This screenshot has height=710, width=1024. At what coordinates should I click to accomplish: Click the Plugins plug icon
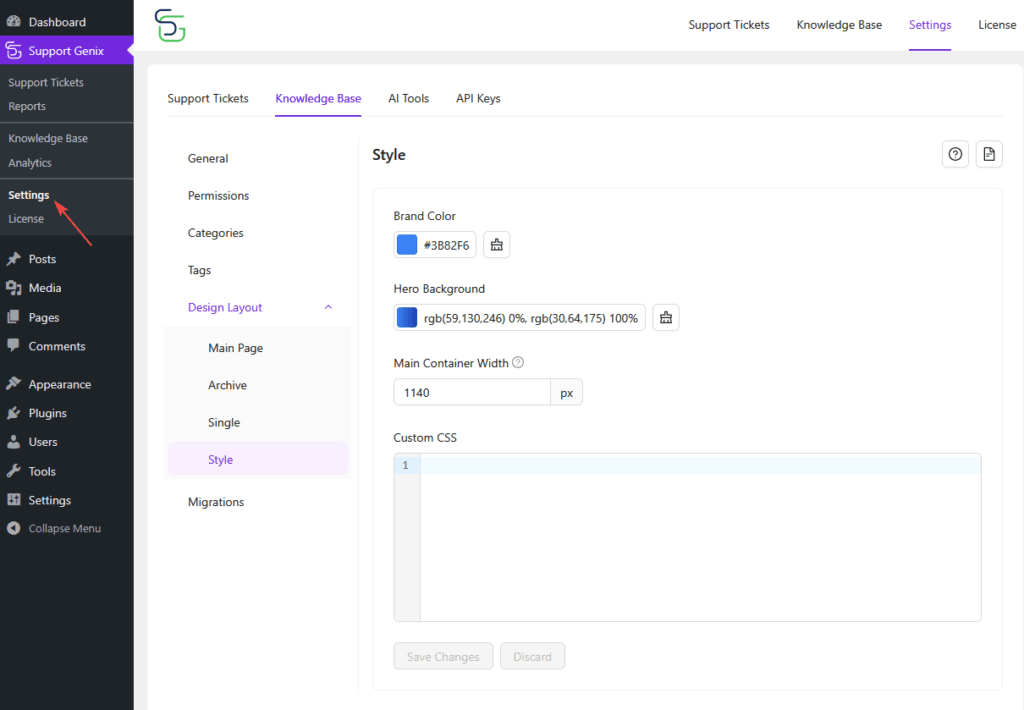click(14, 413)
